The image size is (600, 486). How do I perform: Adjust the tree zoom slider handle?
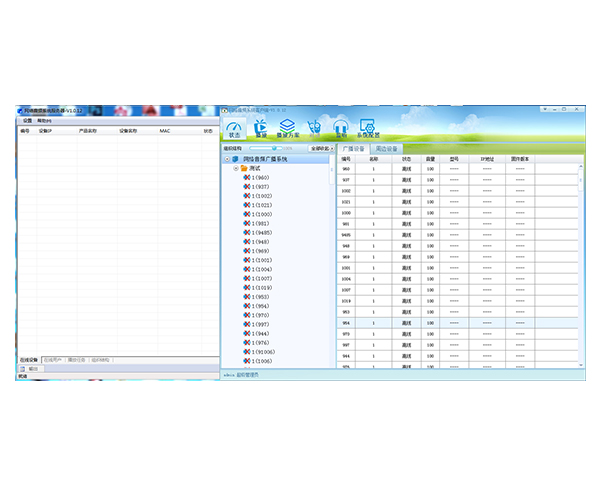pos(274,148)
